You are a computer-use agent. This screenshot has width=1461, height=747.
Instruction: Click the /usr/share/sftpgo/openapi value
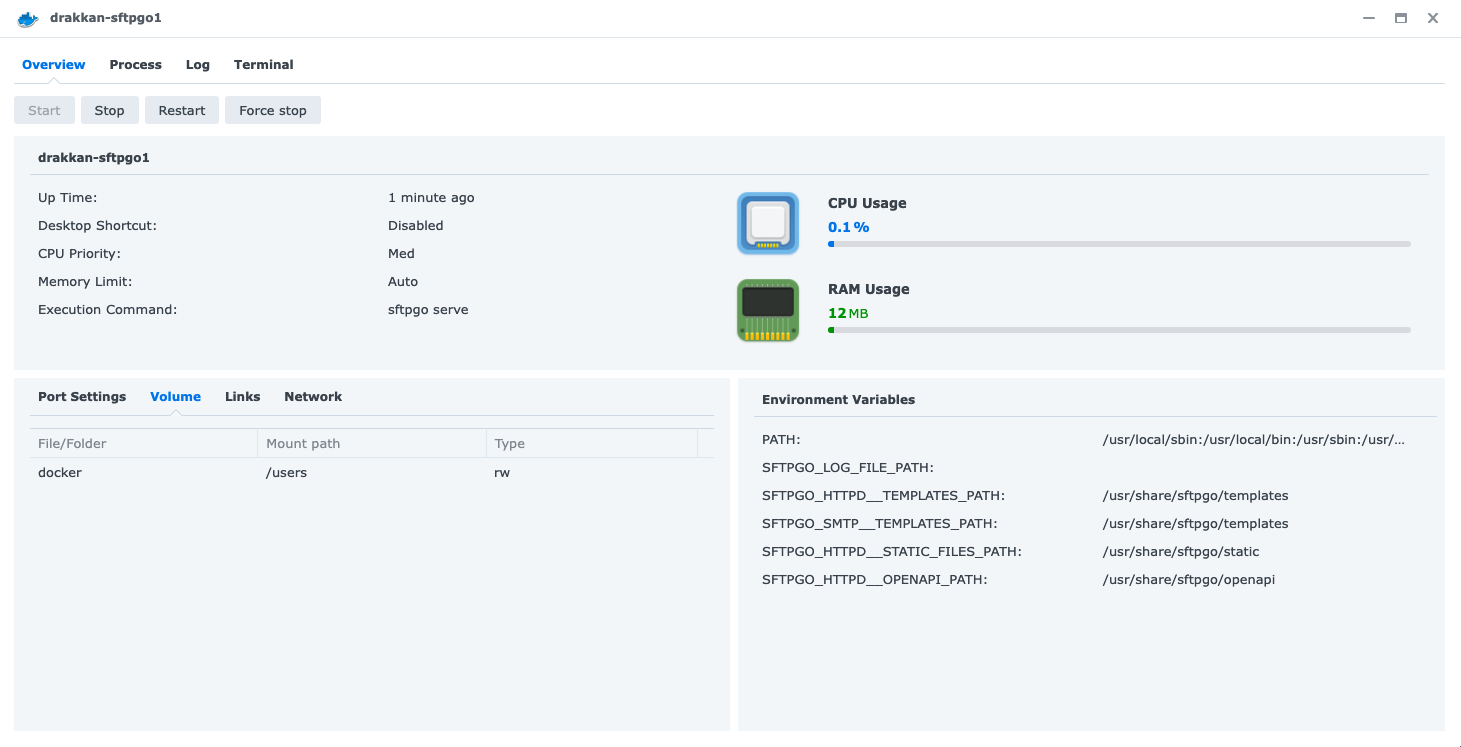click(x=1189, y=579)
